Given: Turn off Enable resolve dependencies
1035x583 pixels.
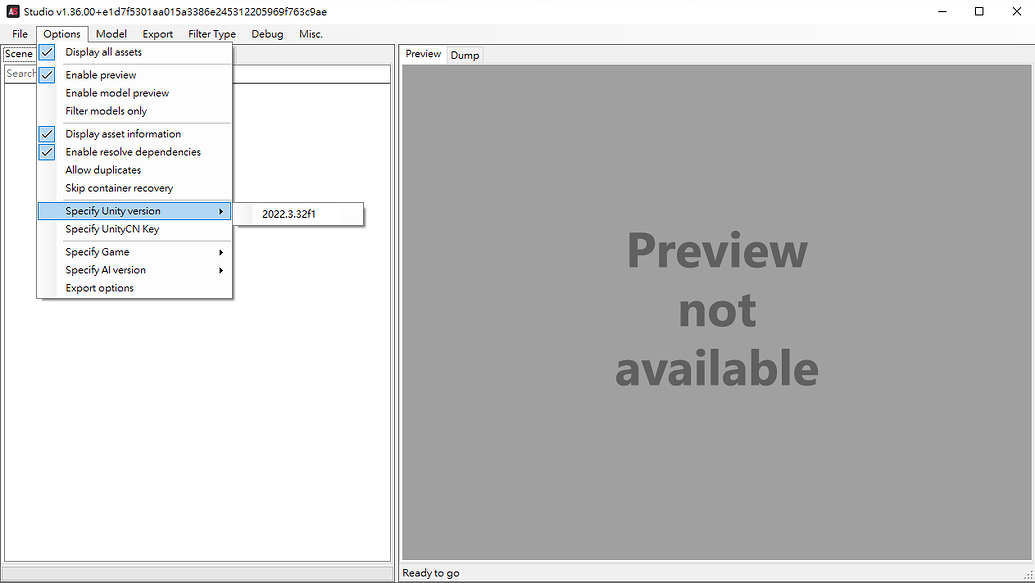Looking at the screenshot, I should (x=132, y=152).
